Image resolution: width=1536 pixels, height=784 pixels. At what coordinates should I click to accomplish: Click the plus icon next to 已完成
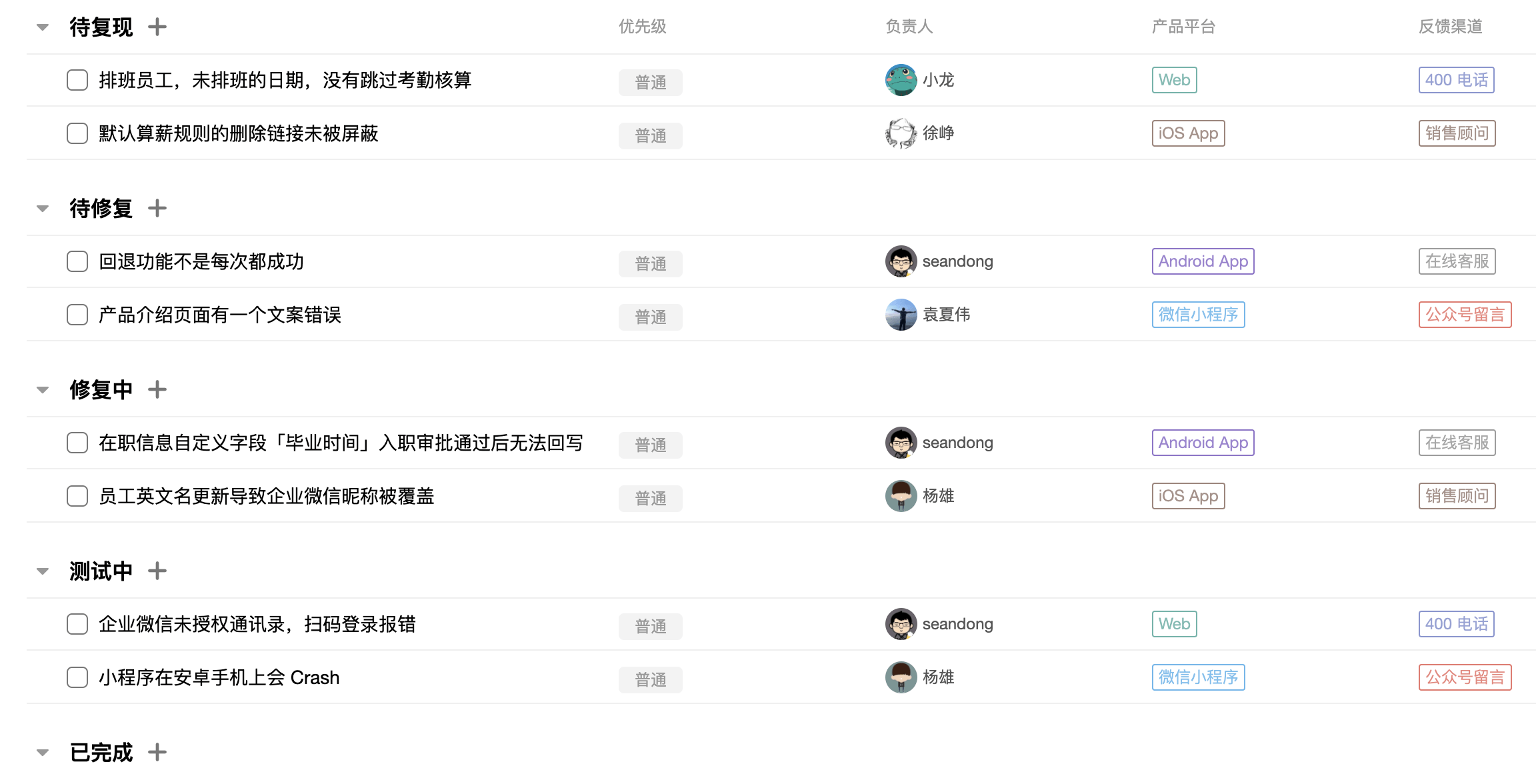157,753
